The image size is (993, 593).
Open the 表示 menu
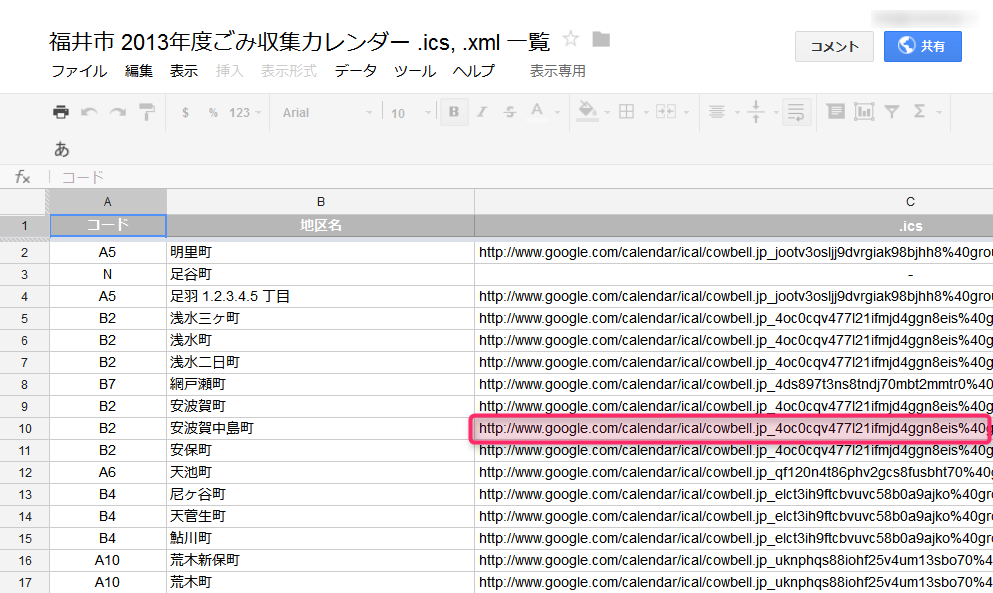[184, 71]
